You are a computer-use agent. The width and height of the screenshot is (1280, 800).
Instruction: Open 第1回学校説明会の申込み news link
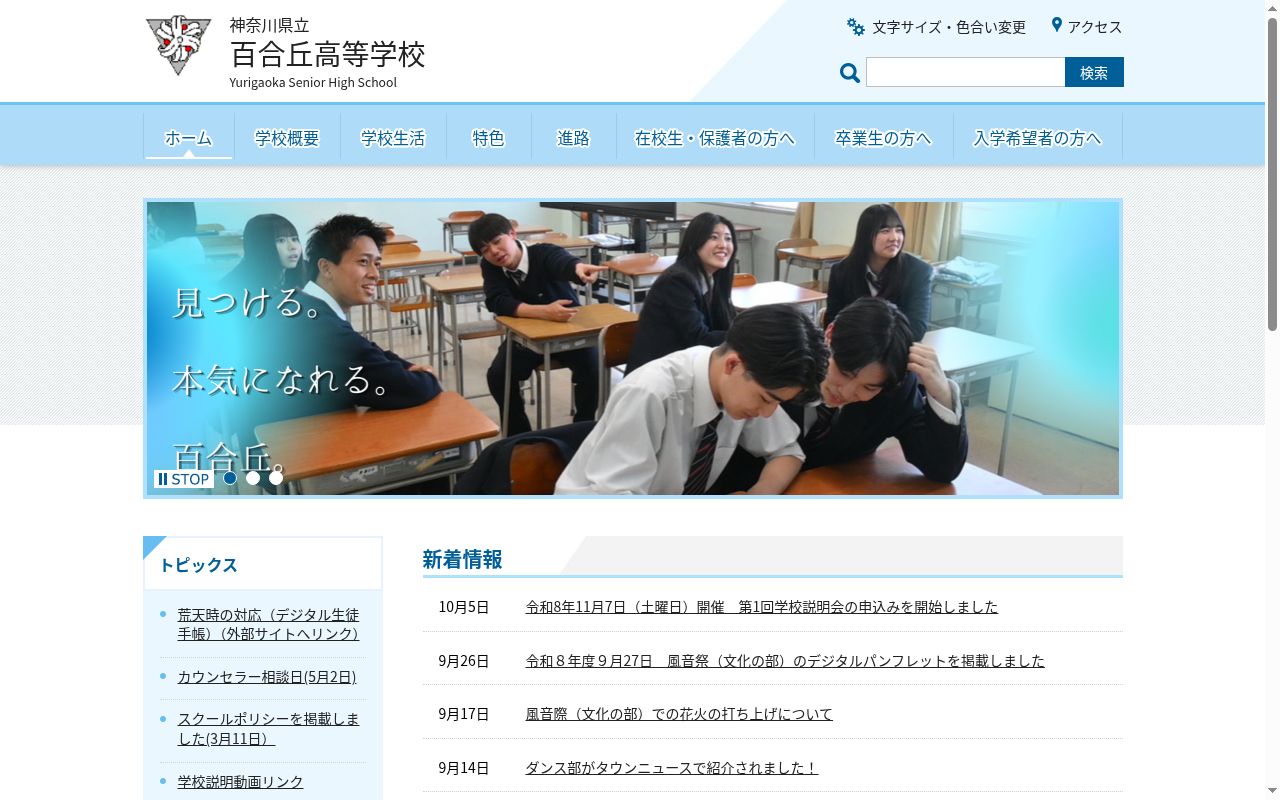(762, 607)
